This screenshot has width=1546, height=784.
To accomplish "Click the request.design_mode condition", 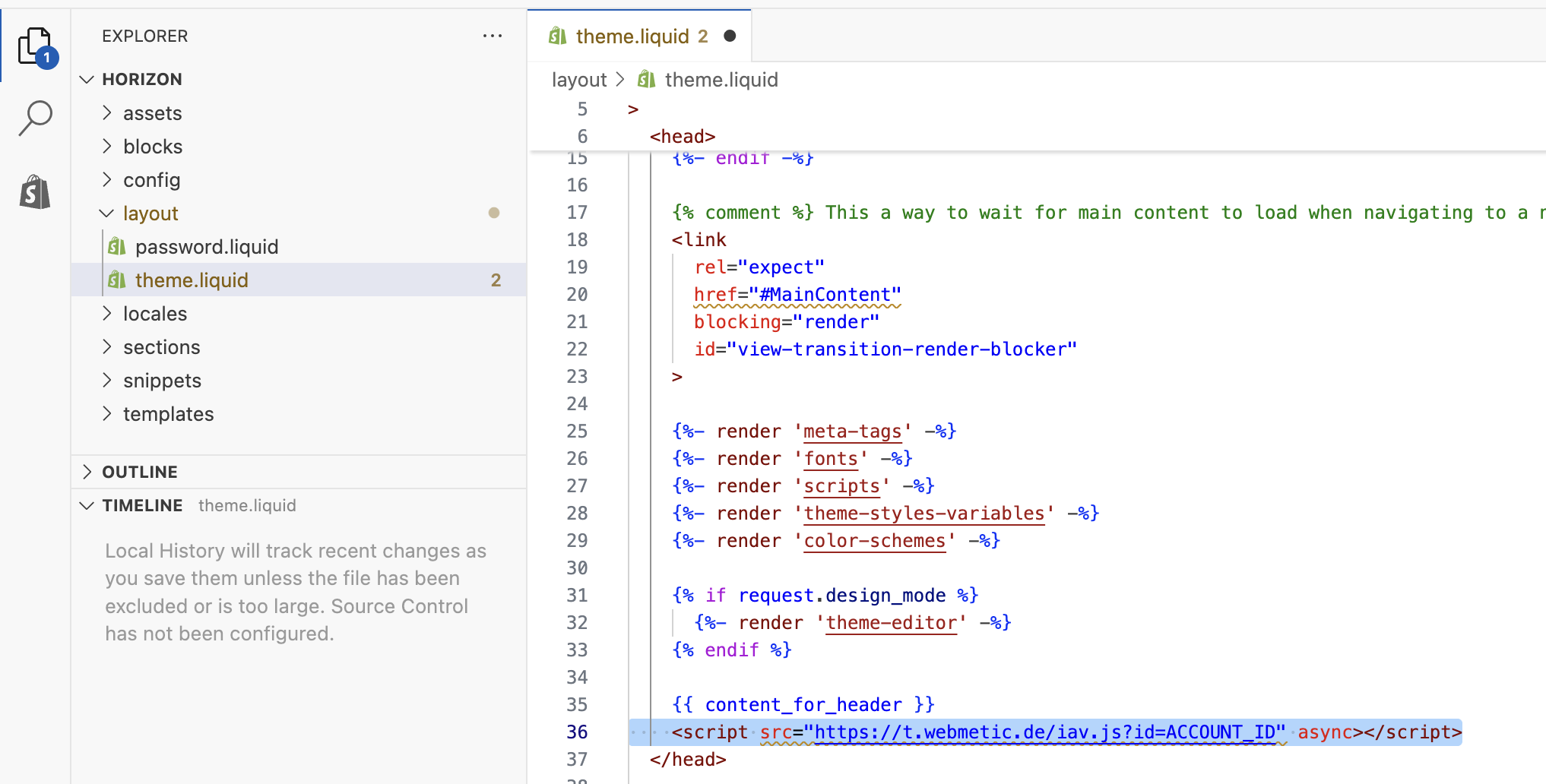I will coord(842,596).
